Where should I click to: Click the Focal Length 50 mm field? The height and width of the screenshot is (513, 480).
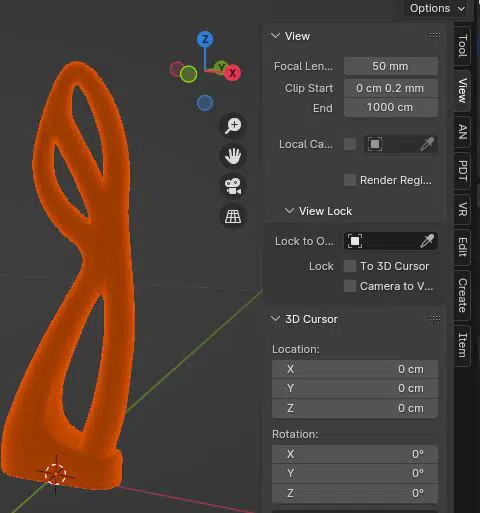tap(391, 66)
